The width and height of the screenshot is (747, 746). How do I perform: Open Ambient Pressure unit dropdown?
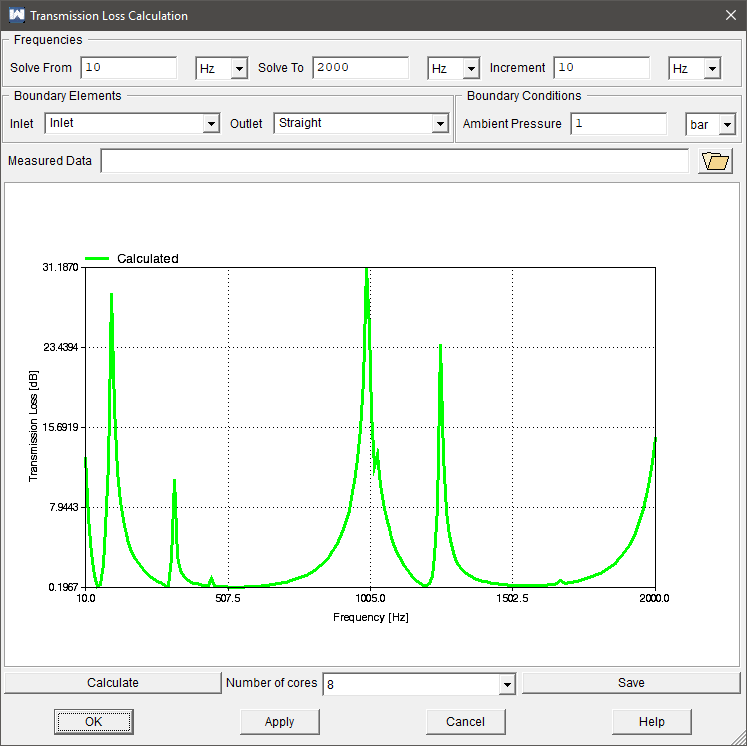tap(727, 125)
